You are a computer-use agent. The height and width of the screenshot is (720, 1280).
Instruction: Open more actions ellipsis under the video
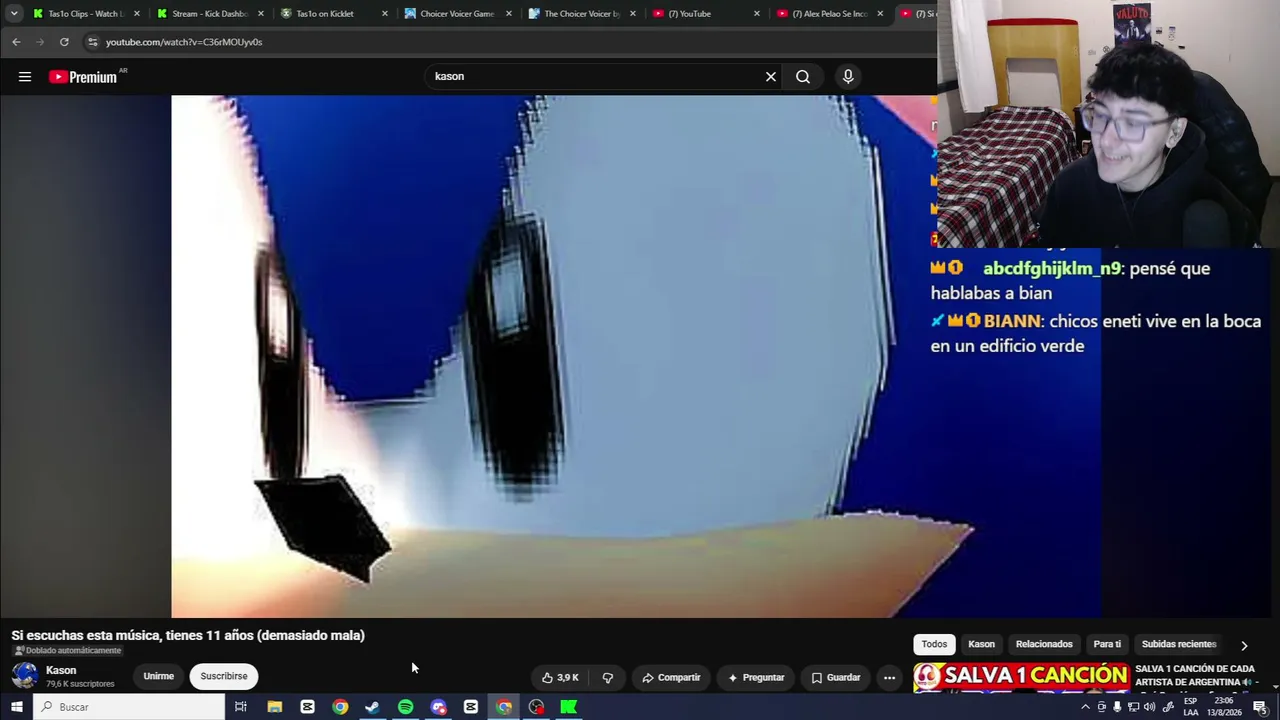point(889,677)
